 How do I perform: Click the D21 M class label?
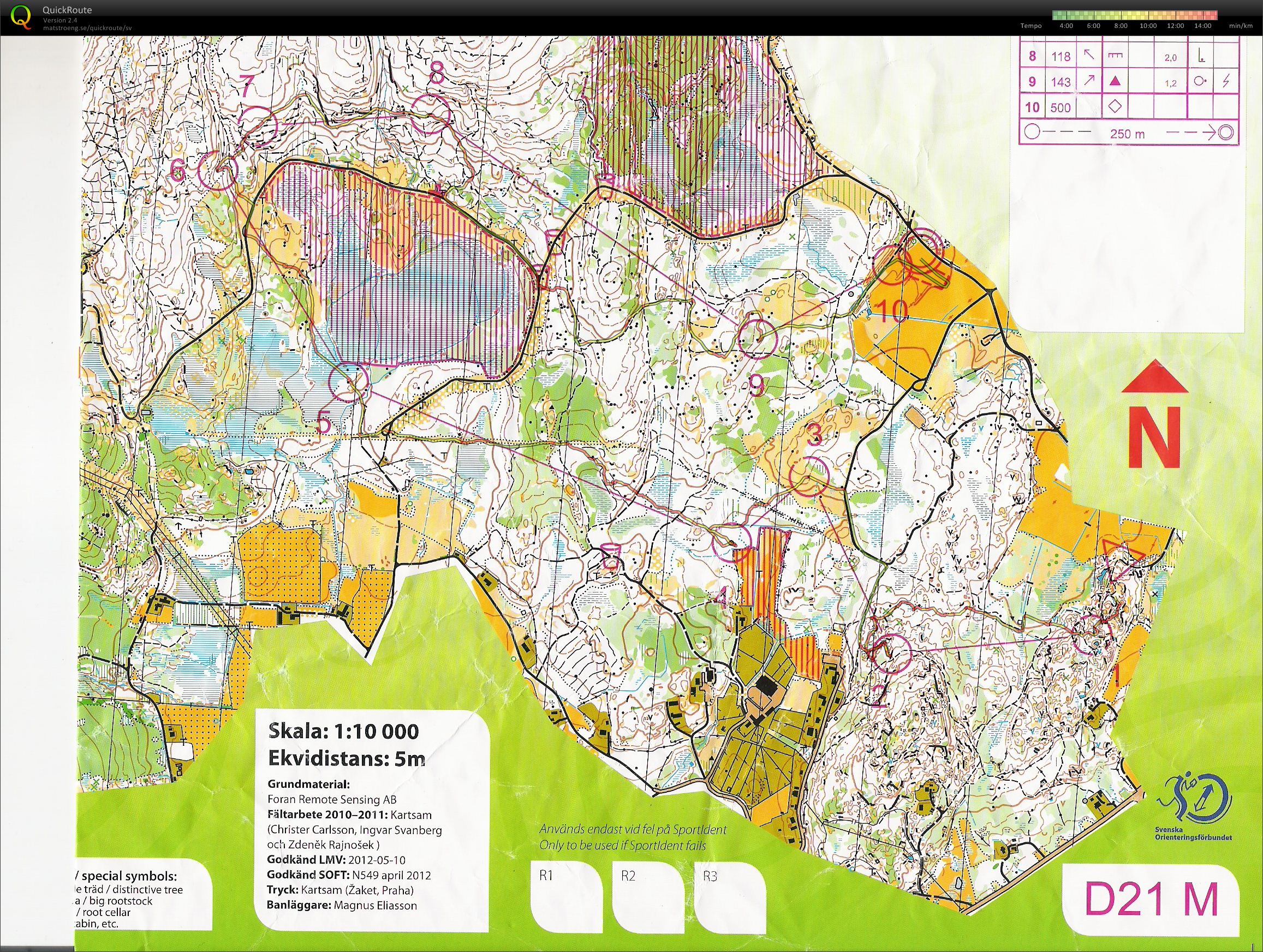1152,900
